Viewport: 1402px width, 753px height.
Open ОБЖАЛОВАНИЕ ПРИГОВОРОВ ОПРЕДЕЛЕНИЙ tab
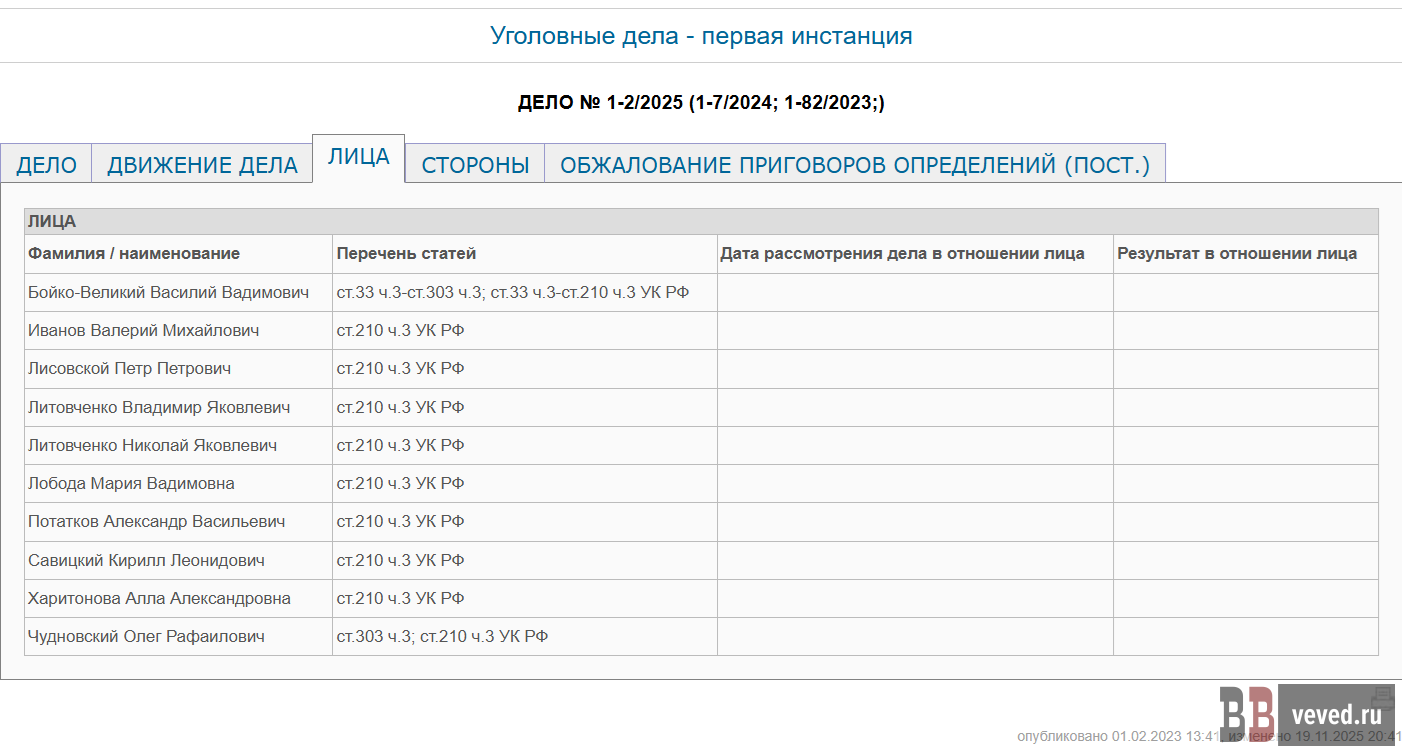[855, 165]
